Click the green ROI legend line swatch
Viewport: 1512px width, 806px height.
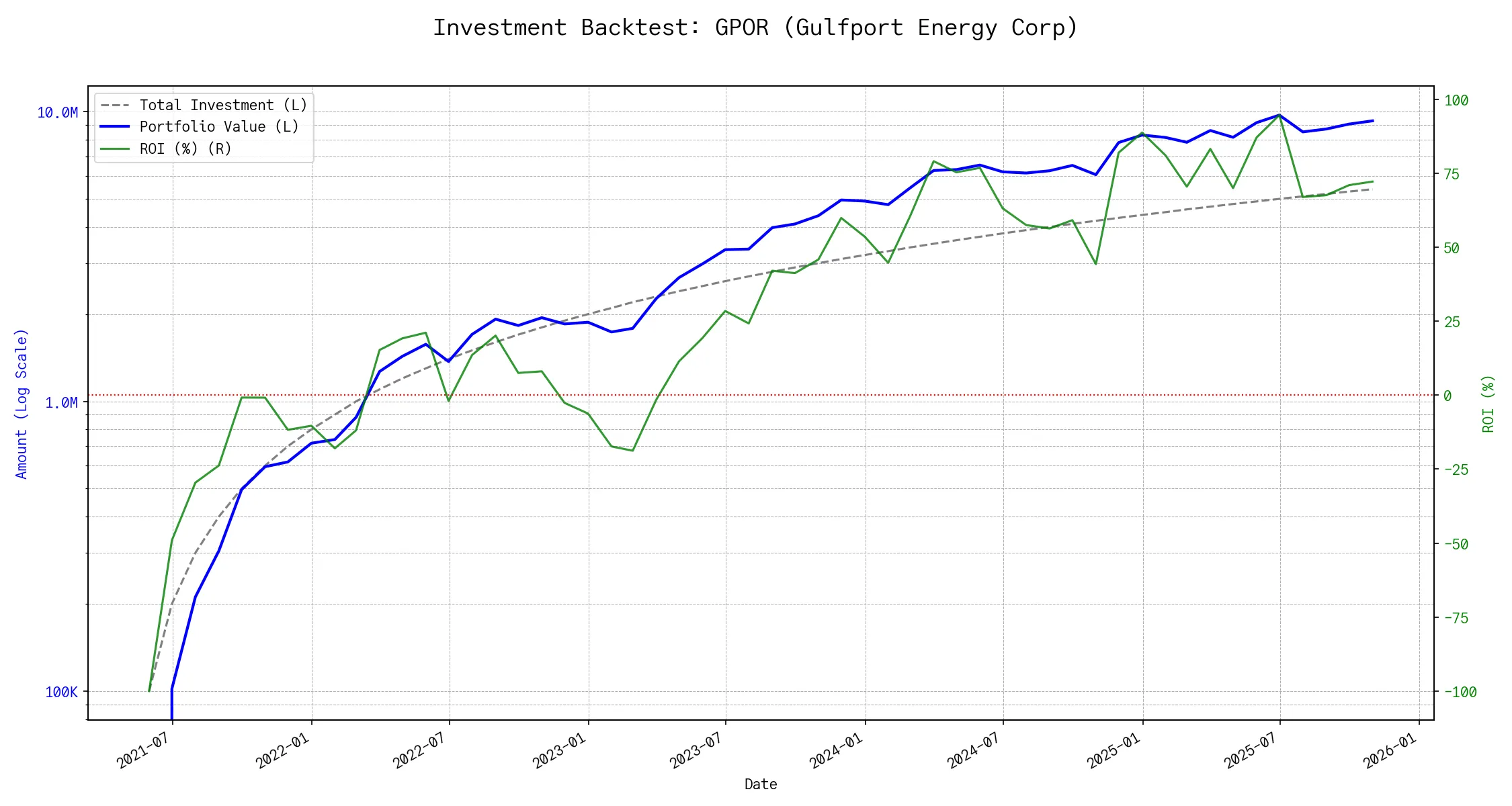click(114, 149)
